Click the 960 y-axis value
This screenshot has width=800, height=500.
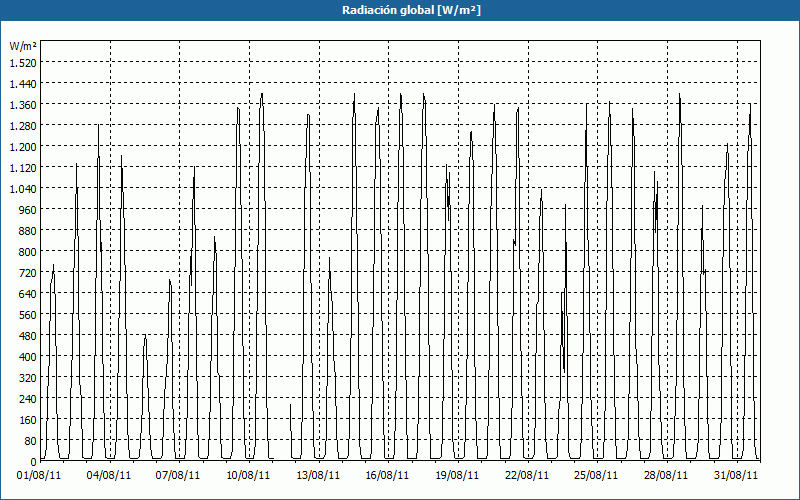click(x=28, y=209)
